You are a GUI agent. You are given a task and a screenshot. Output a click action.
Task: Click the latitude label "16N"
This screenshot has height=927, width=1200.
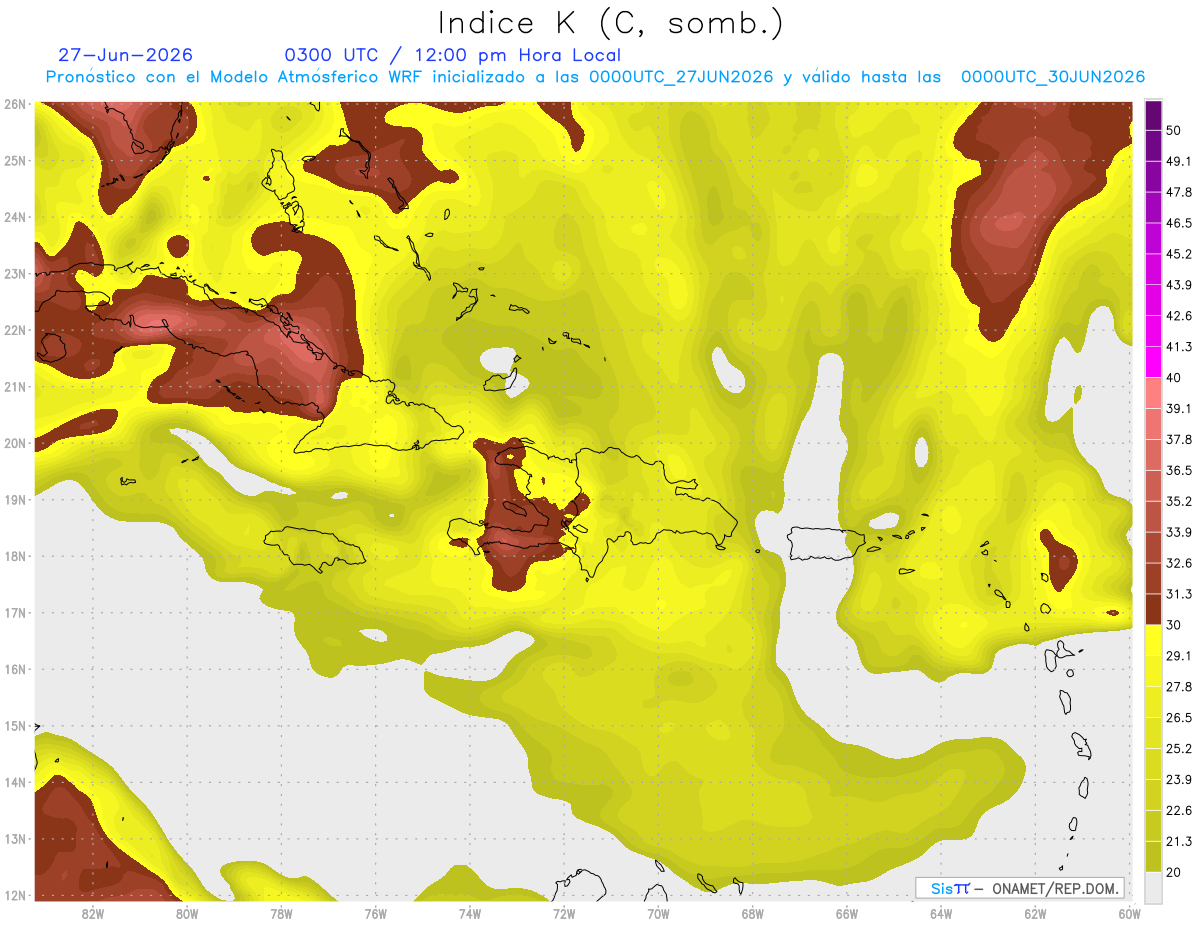[15, 669]
